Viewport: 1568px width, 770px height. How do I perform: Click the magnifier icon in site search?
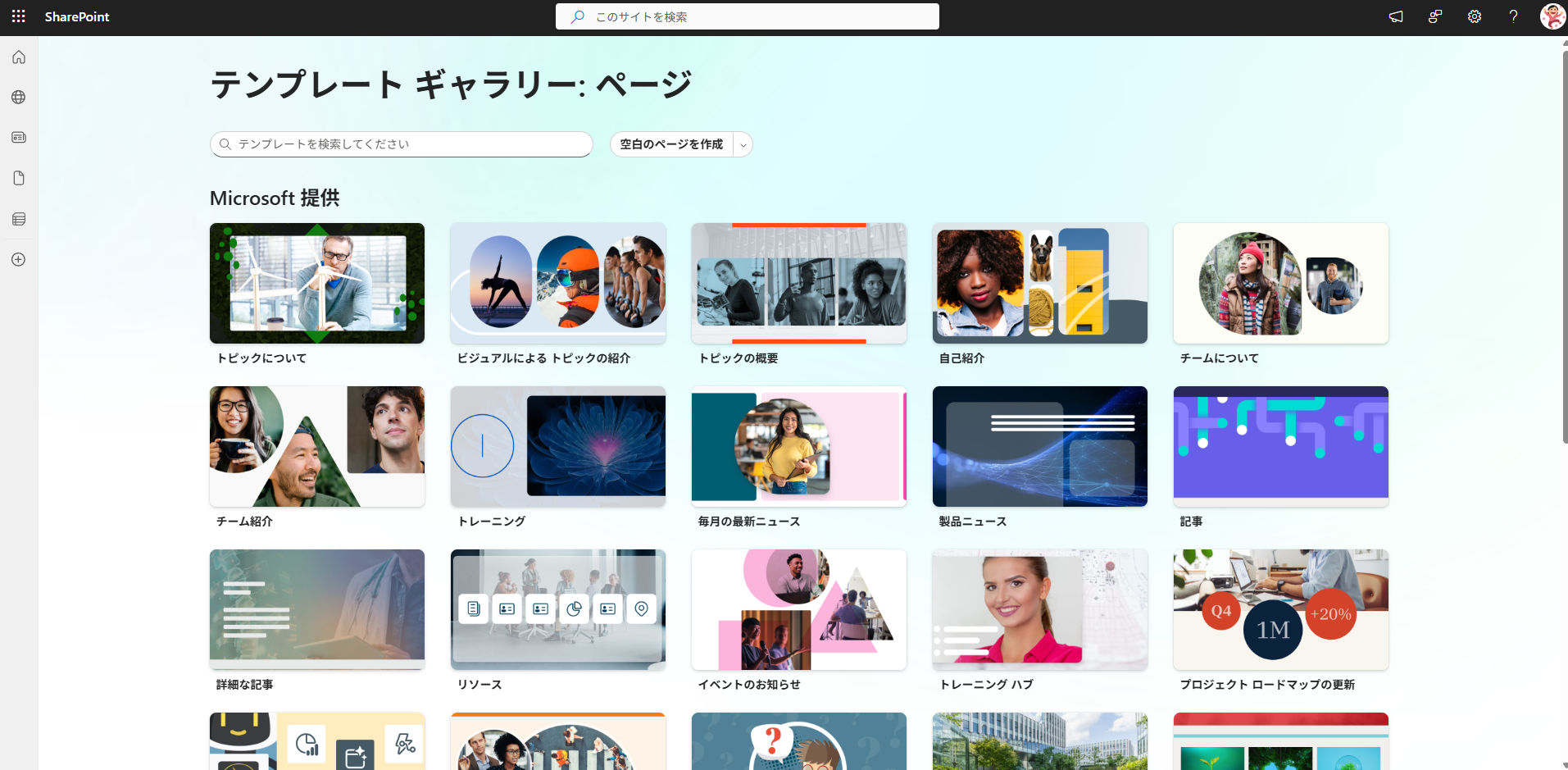pyautogui.click(x=578, y=16)
